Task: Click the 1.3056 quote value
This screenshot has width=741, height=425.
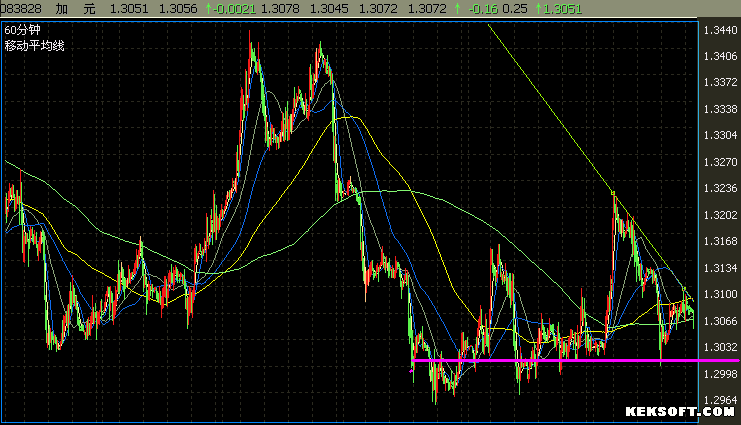Action: 178,9
